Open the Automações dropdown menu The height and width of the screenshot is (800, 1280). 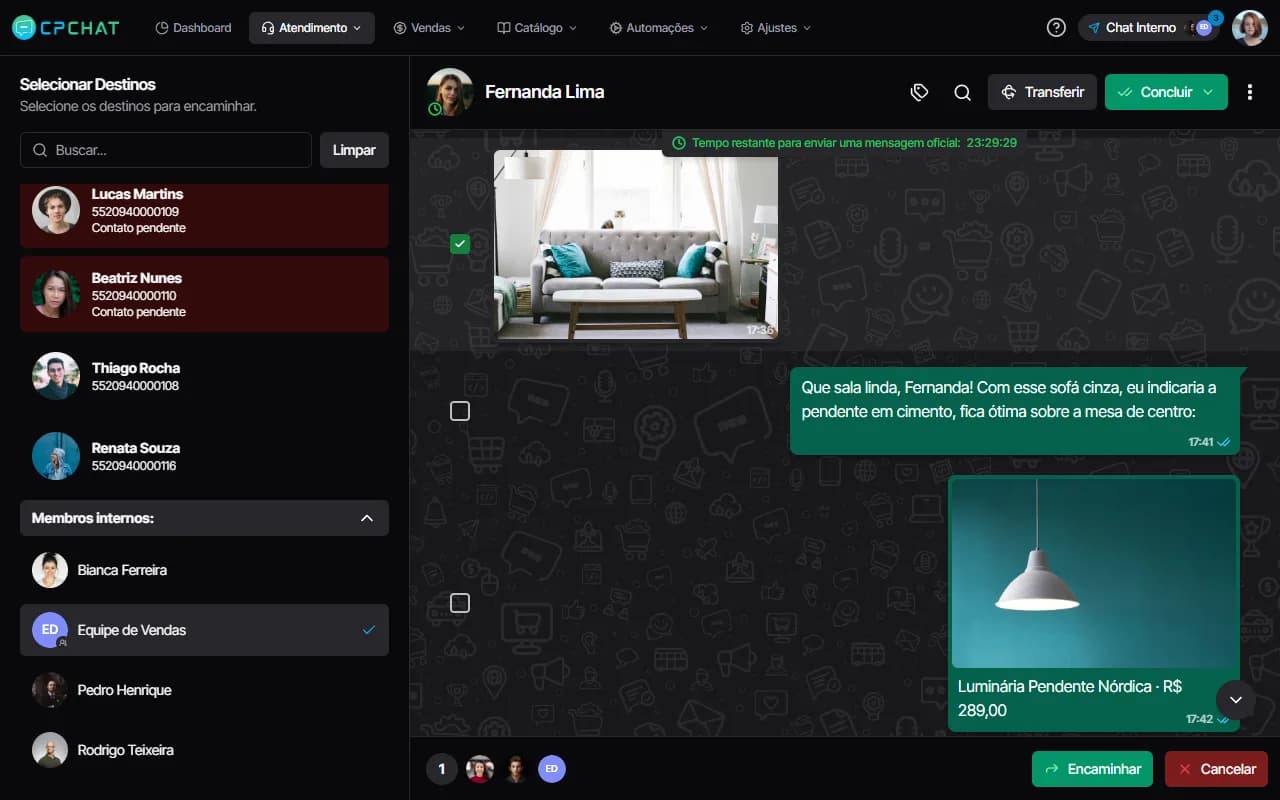(658, 28)
